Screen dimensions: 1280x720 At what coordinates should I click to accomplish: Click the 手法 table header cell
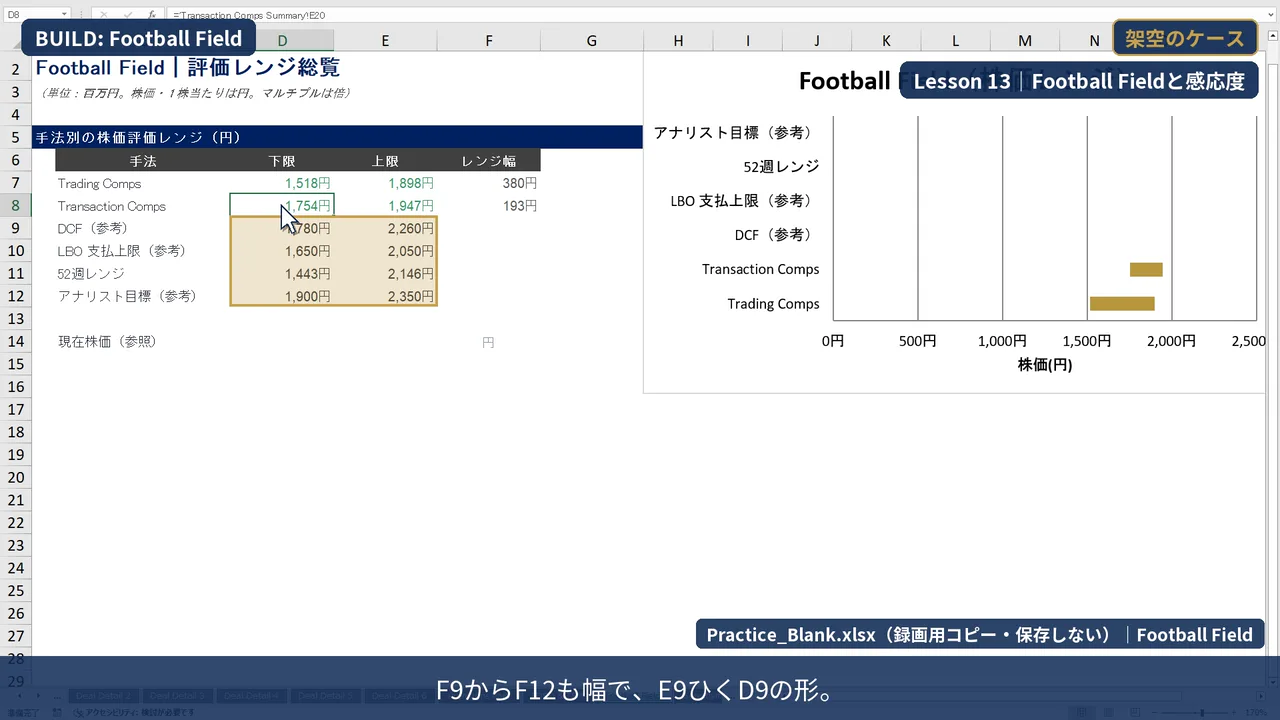tap(143, 160)
